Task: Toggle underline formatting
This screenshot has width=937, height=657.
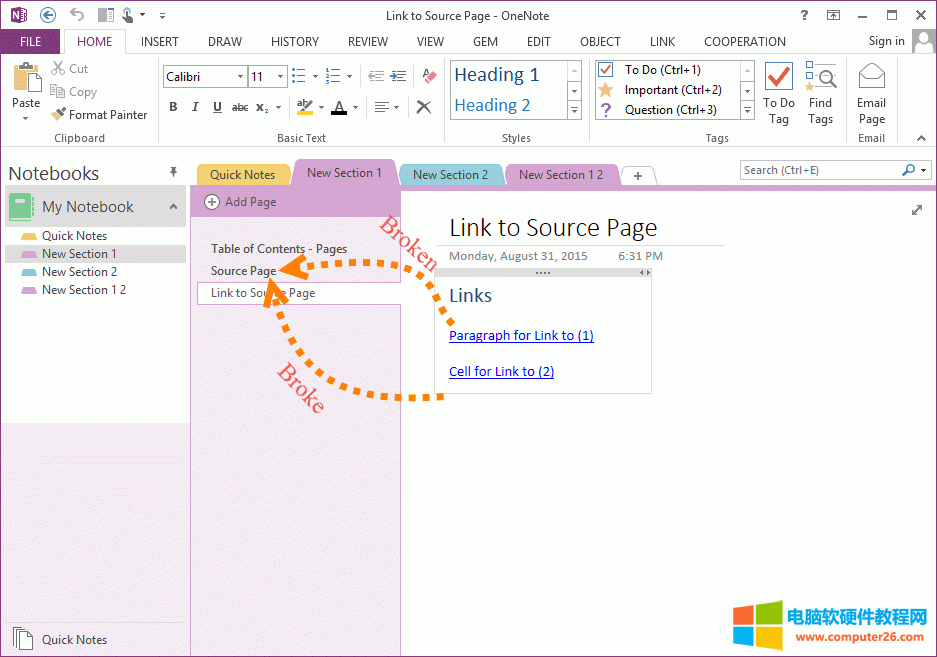Action: (217, 107)
